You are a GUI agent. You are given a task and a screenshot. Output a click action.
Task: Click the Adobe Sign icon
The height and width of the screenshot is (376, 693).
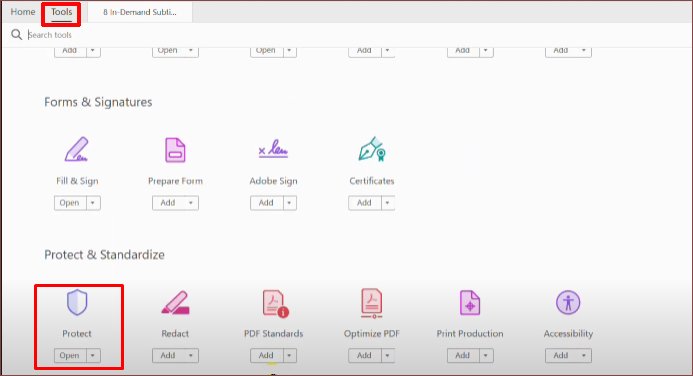(x=273, y=149)
